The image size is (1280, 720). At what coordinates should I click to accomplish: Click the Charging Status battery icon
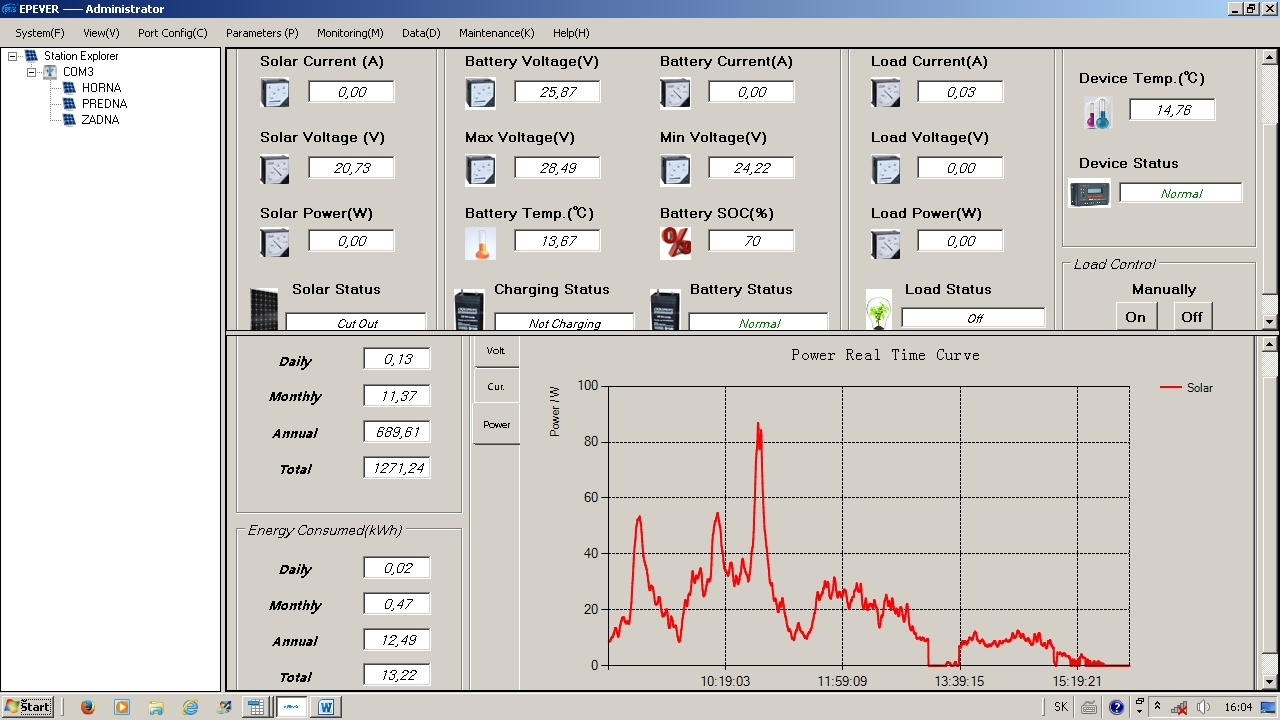point(468,310)
